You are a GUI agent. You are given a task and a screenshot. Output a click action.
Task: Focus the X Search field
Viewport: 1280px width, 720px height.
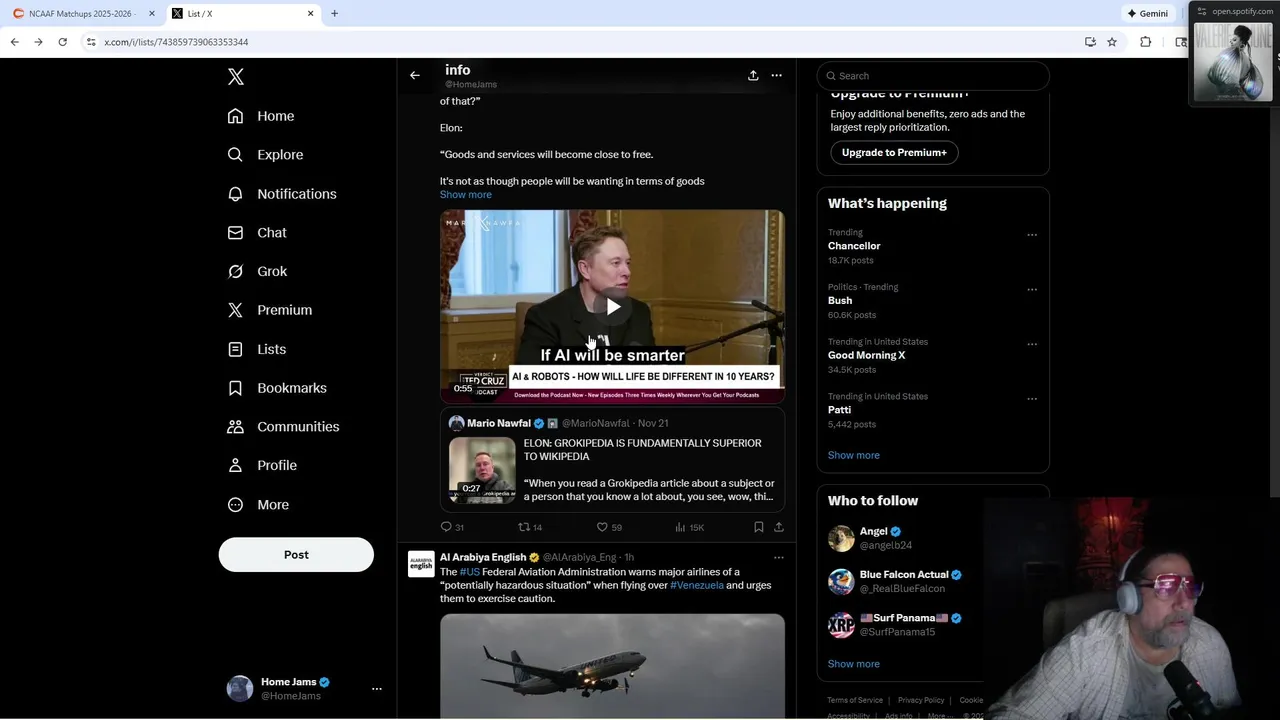point(933,76)
